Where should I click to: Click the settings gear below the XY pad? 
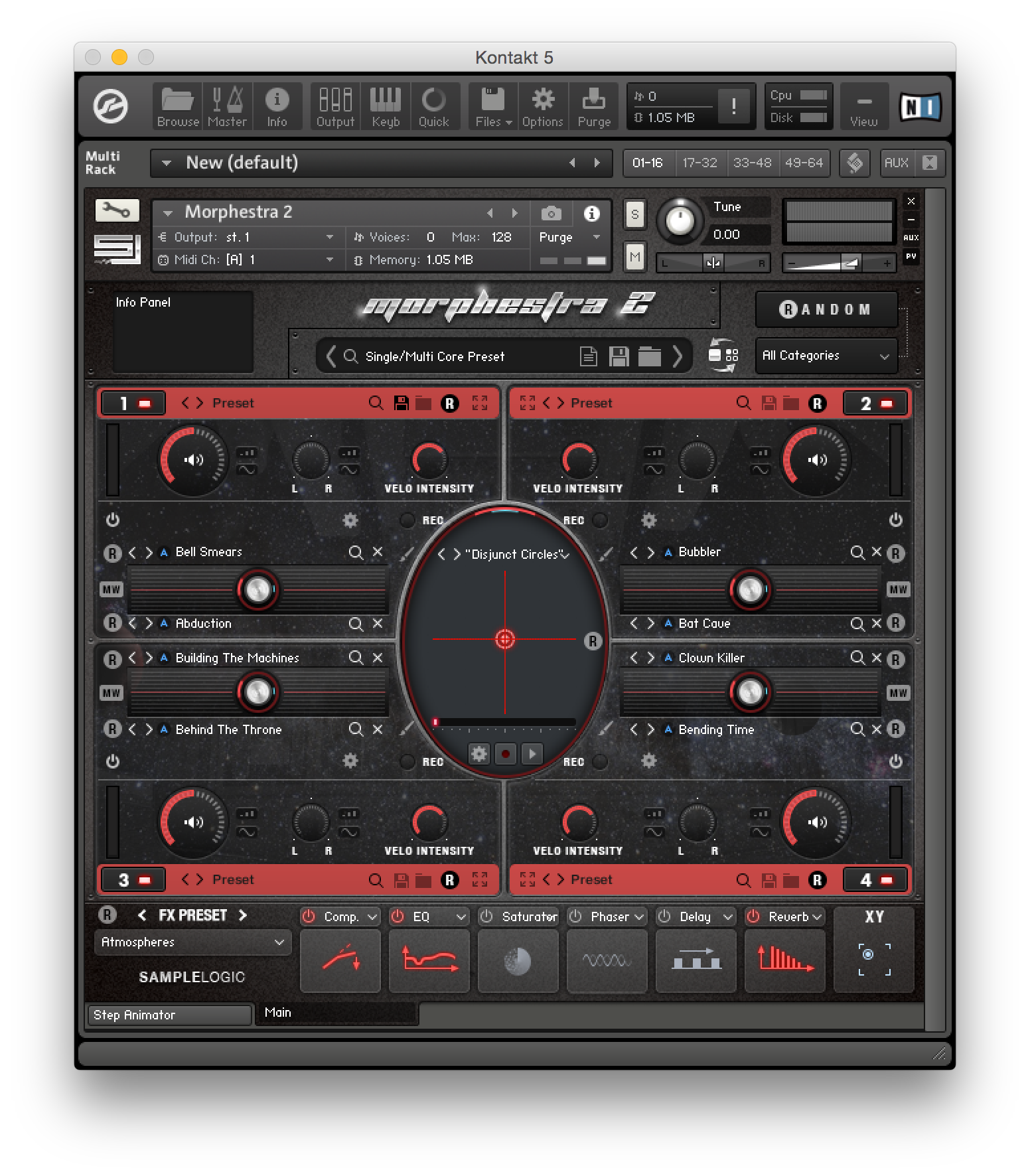[478, 753]
